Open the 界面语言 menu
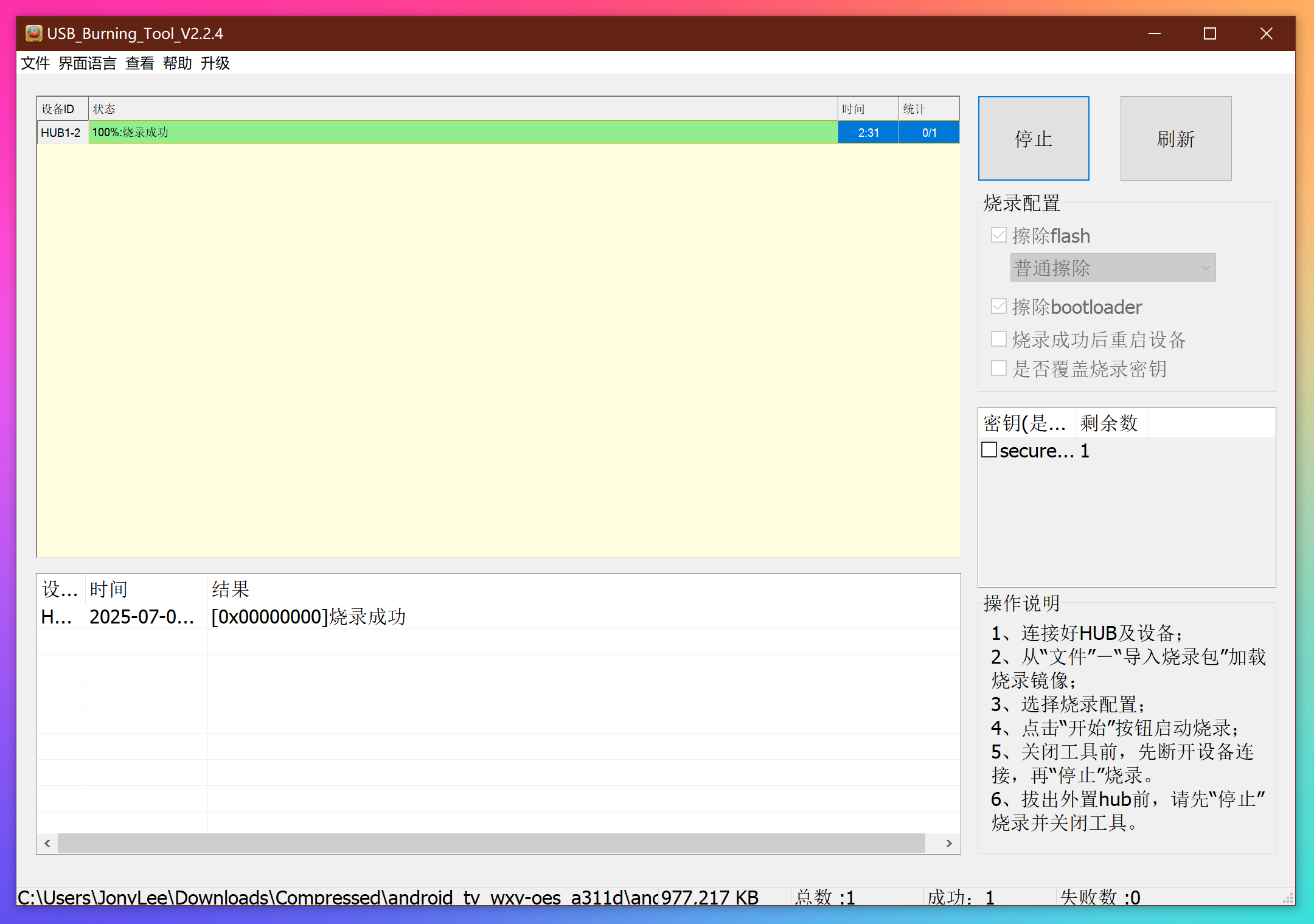Screen dimensions: 1314x924 pos(87,63)
